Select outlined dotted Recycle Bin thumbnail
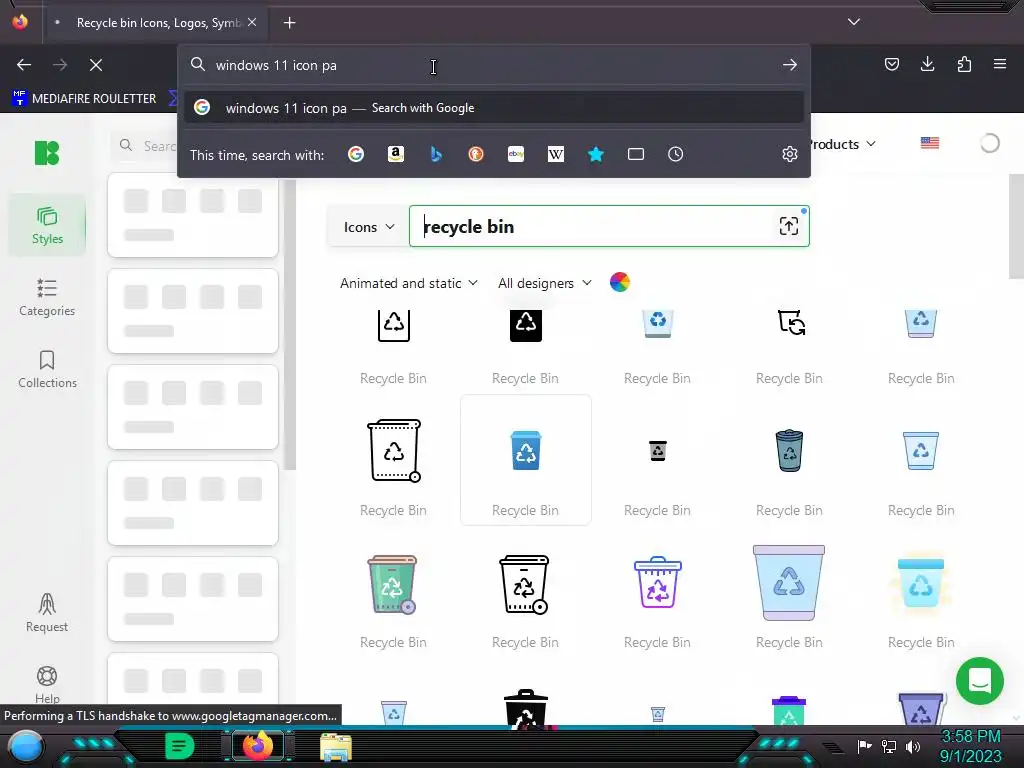1024x768 pixels. point(394,451)
